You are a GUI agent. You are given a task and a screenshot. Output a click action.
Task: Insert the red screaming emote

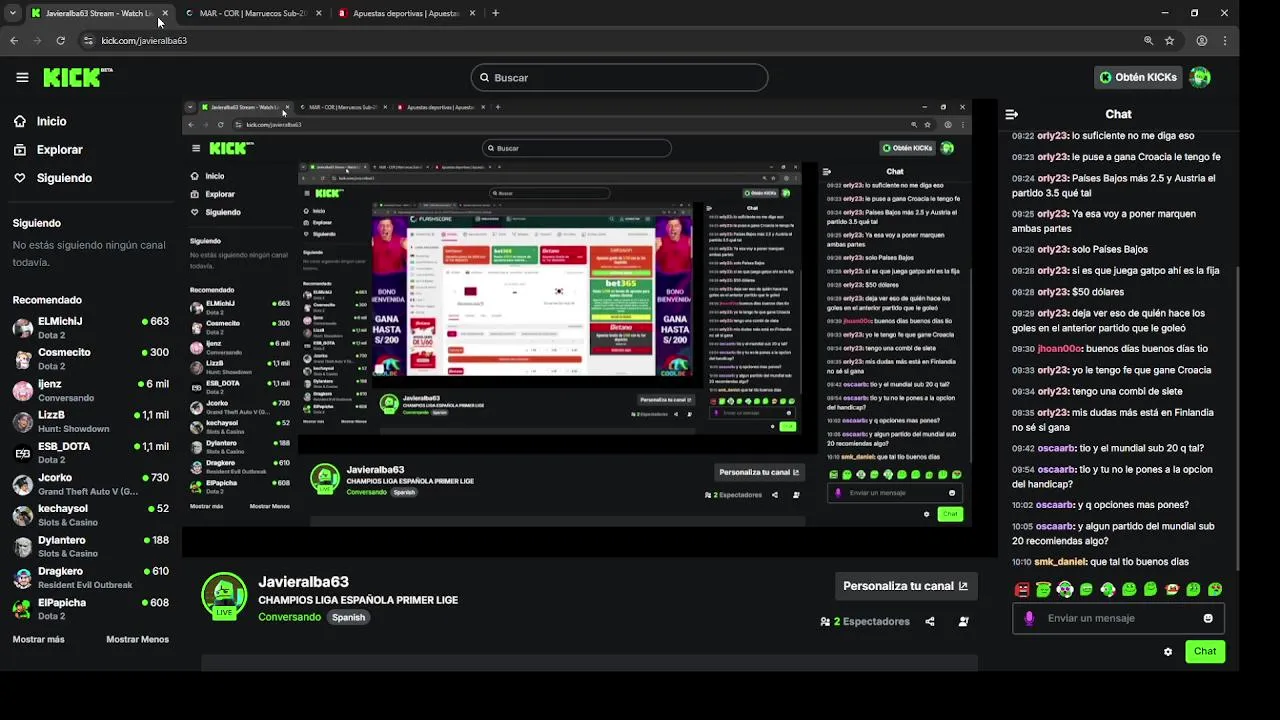click(1022, 590)
